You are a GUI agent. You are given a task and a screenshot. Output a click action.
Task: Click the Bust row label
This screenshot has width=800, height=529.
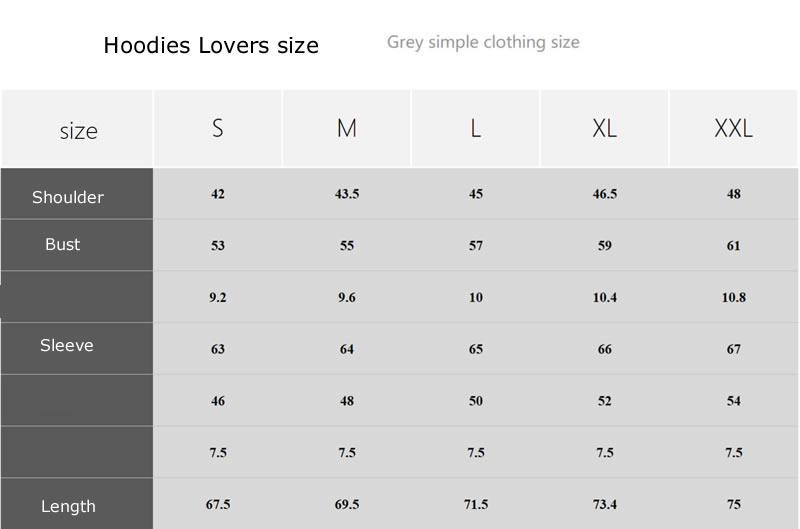(x=63, y=244)
